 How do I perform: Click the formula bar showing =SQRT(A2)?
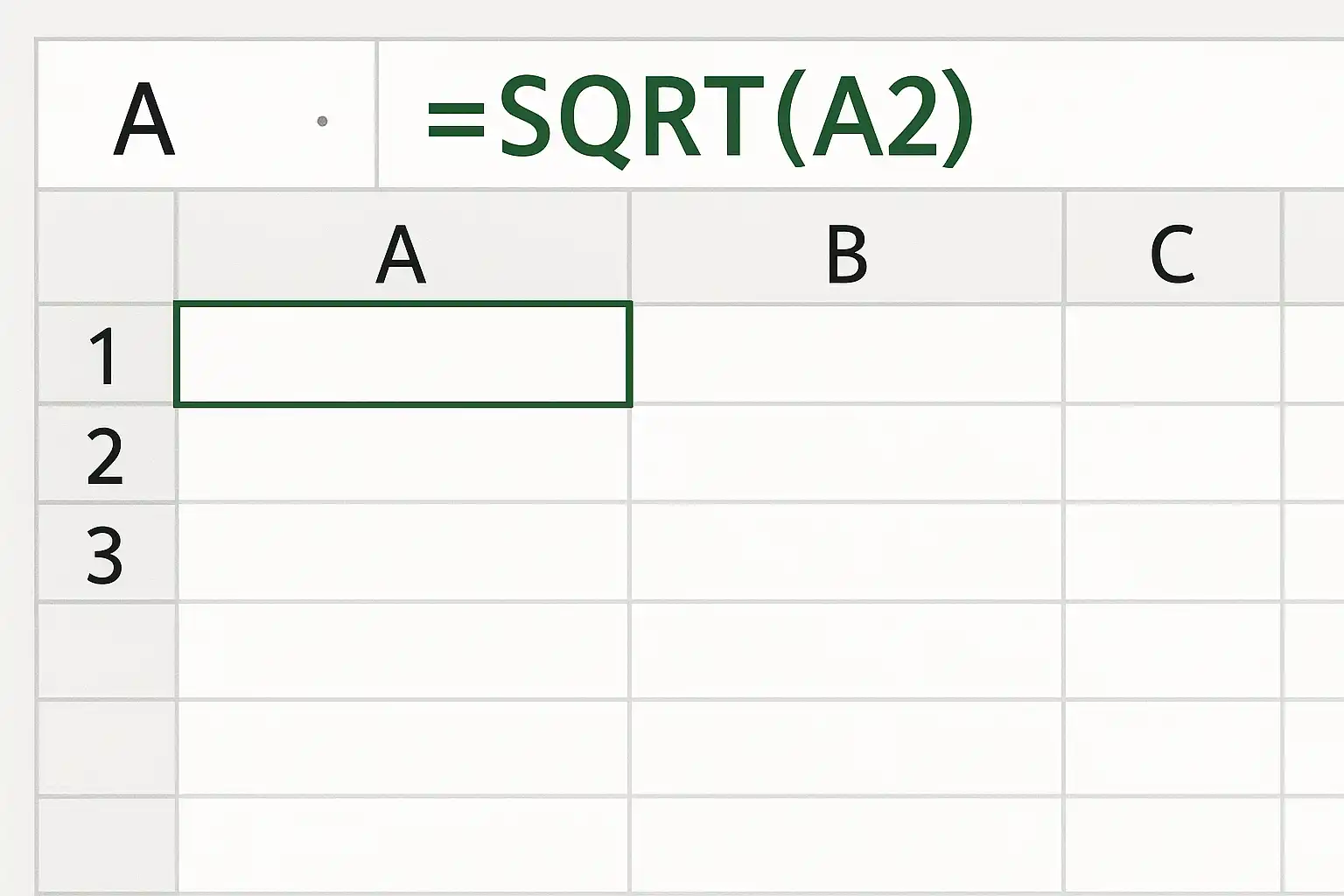[861, 114]
